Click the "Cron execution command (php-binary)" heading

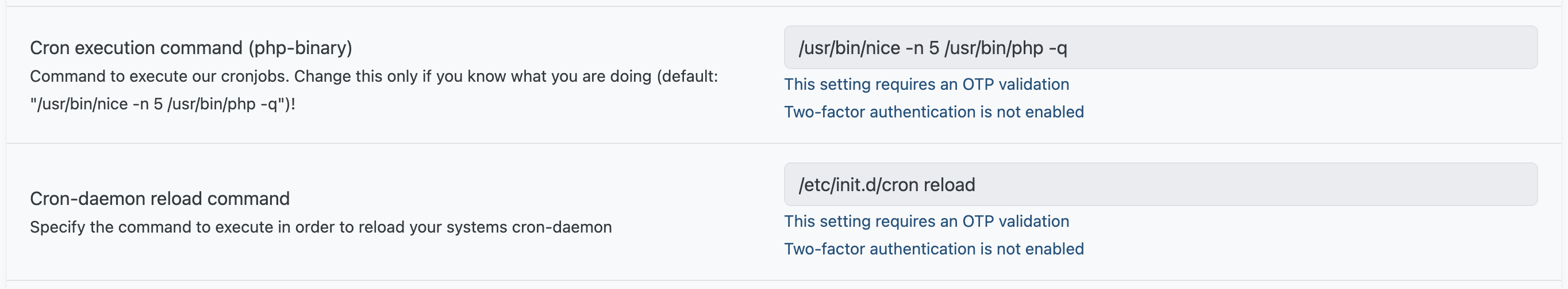tap(190, 48)
